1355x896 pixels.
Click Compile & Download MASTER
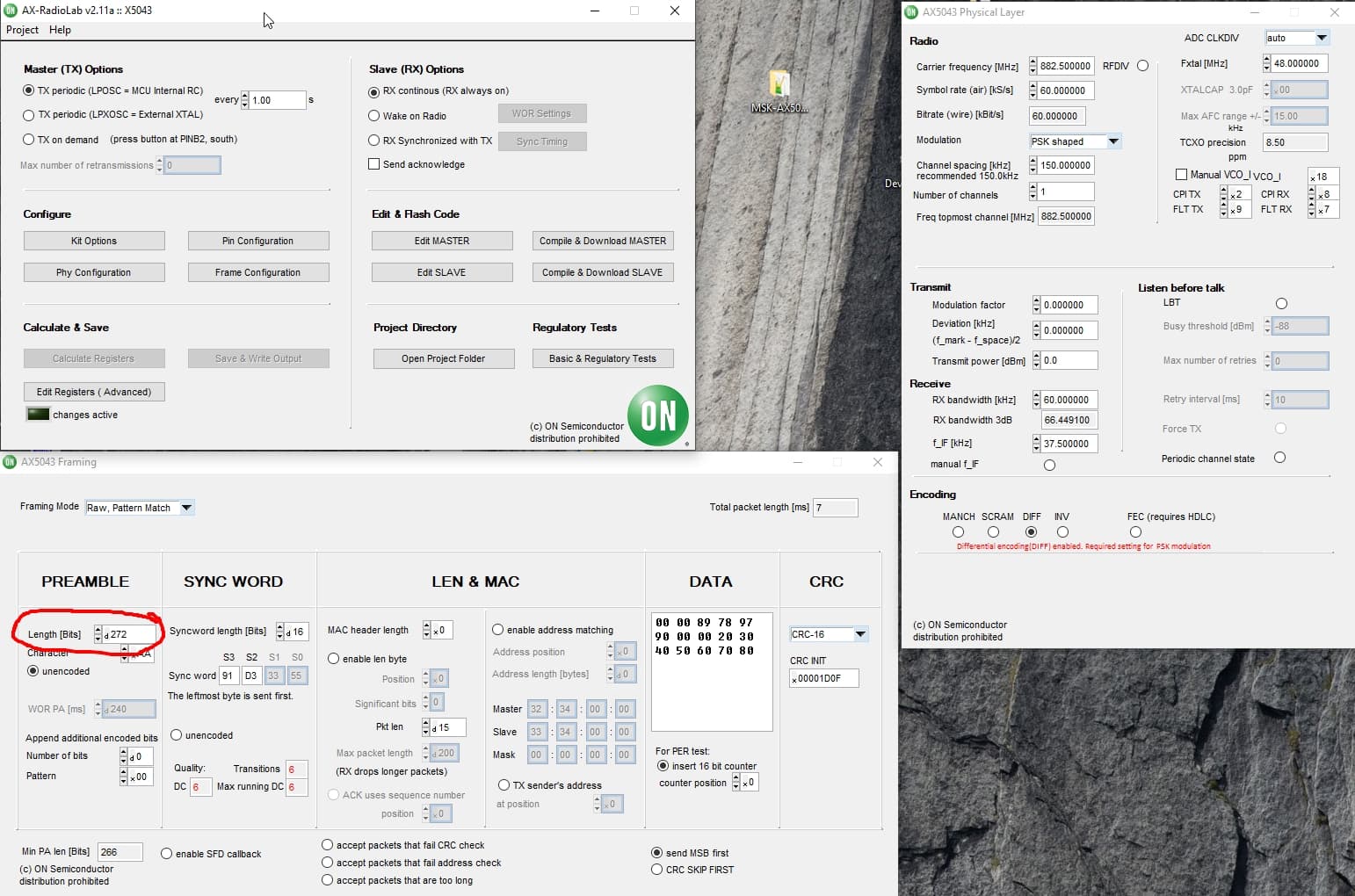(x=602, y=241)
